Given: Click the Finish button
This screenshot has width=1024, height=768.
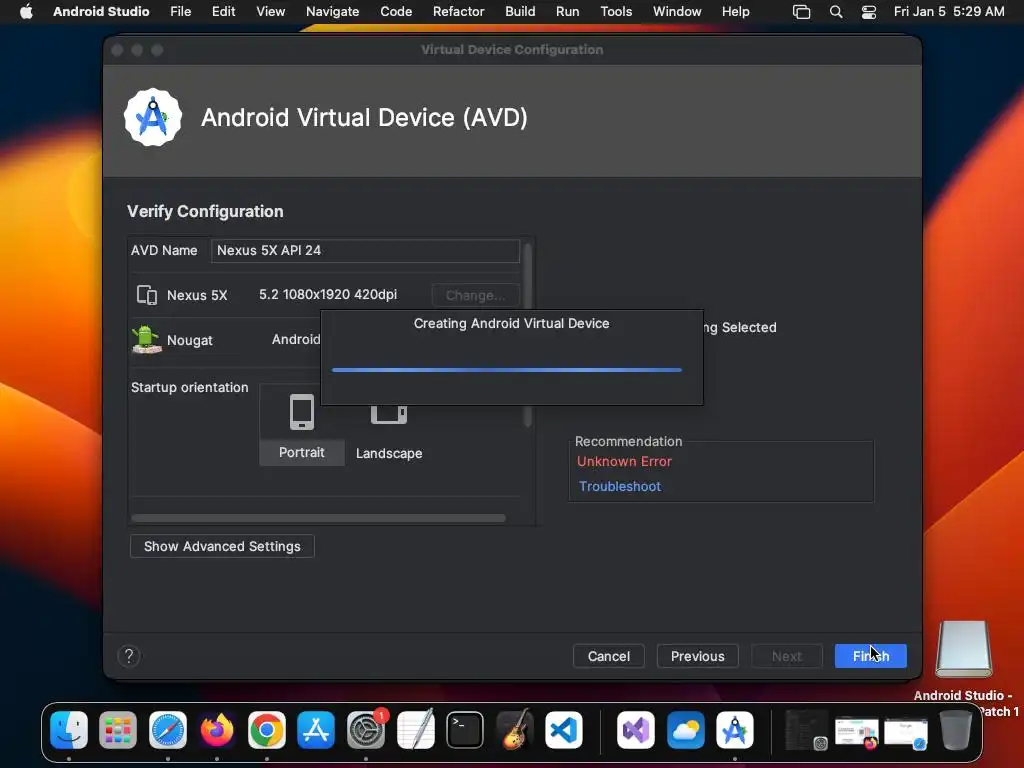Looking at the screenshot, I should coord(871,656).
